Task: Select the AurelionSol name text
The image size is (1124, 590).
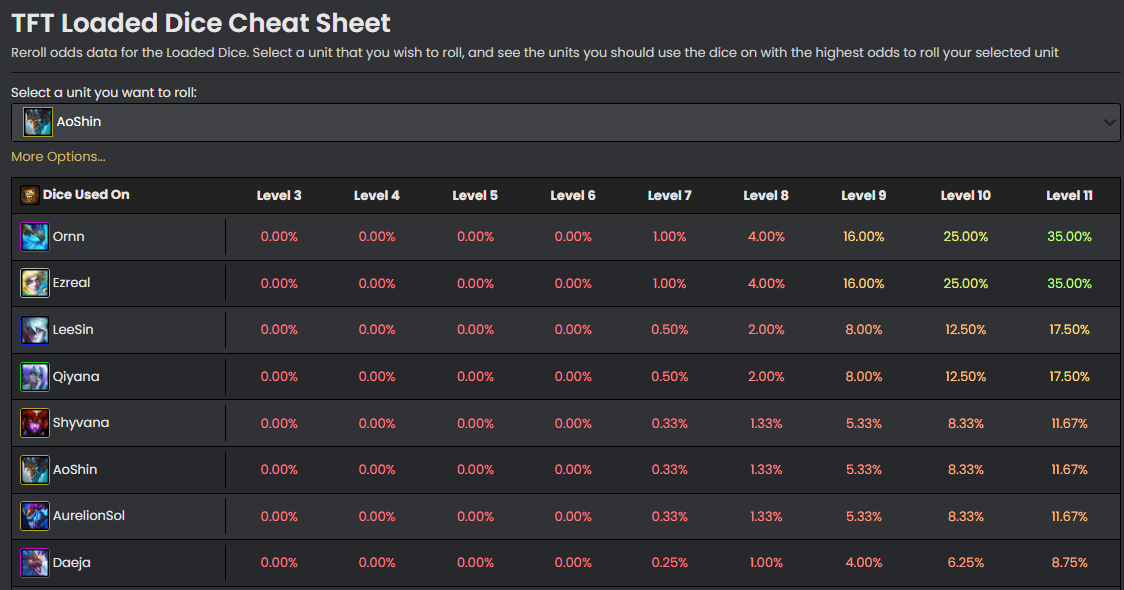Action: click(x=89, y=516)
